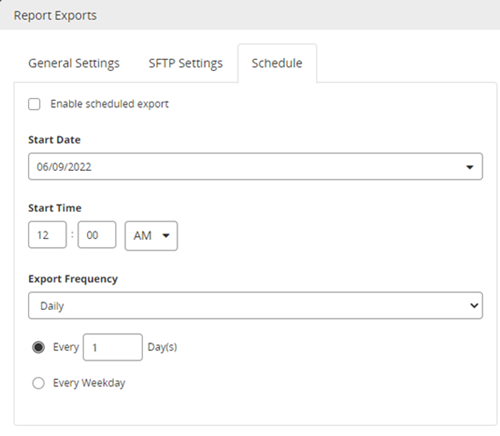Click the Every label beside the day count
500x436 pixels.
66,347
